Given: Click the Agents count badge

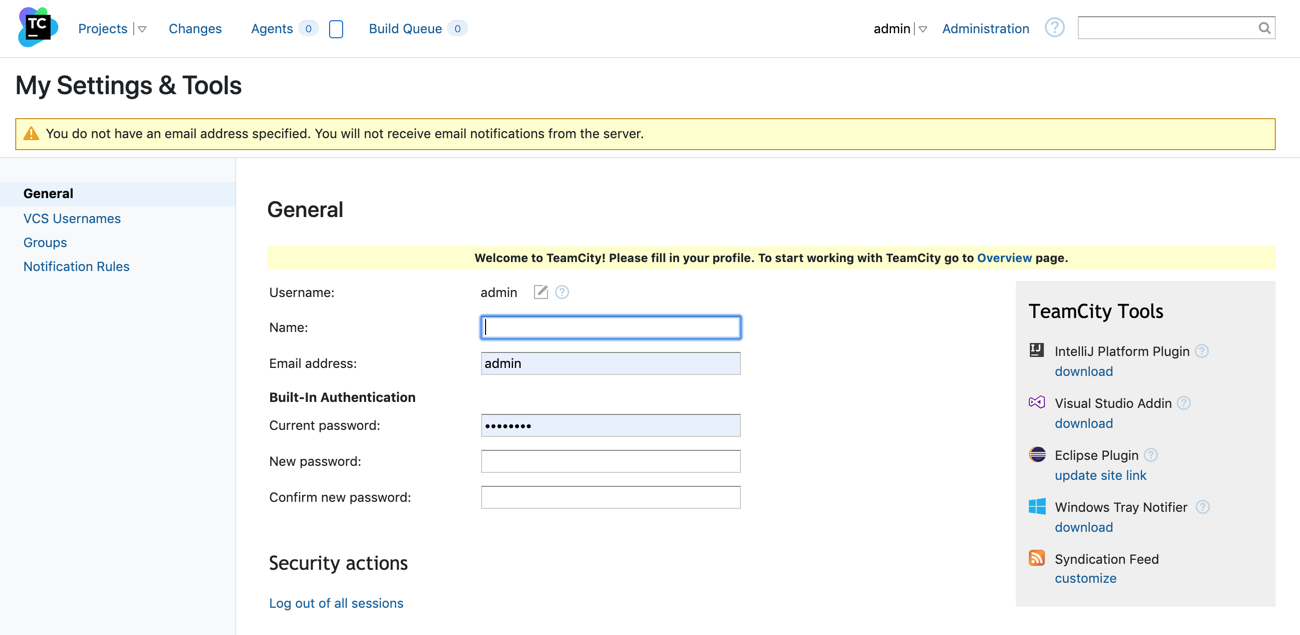Looking at the screenshot, I should [x=309, y=29].
